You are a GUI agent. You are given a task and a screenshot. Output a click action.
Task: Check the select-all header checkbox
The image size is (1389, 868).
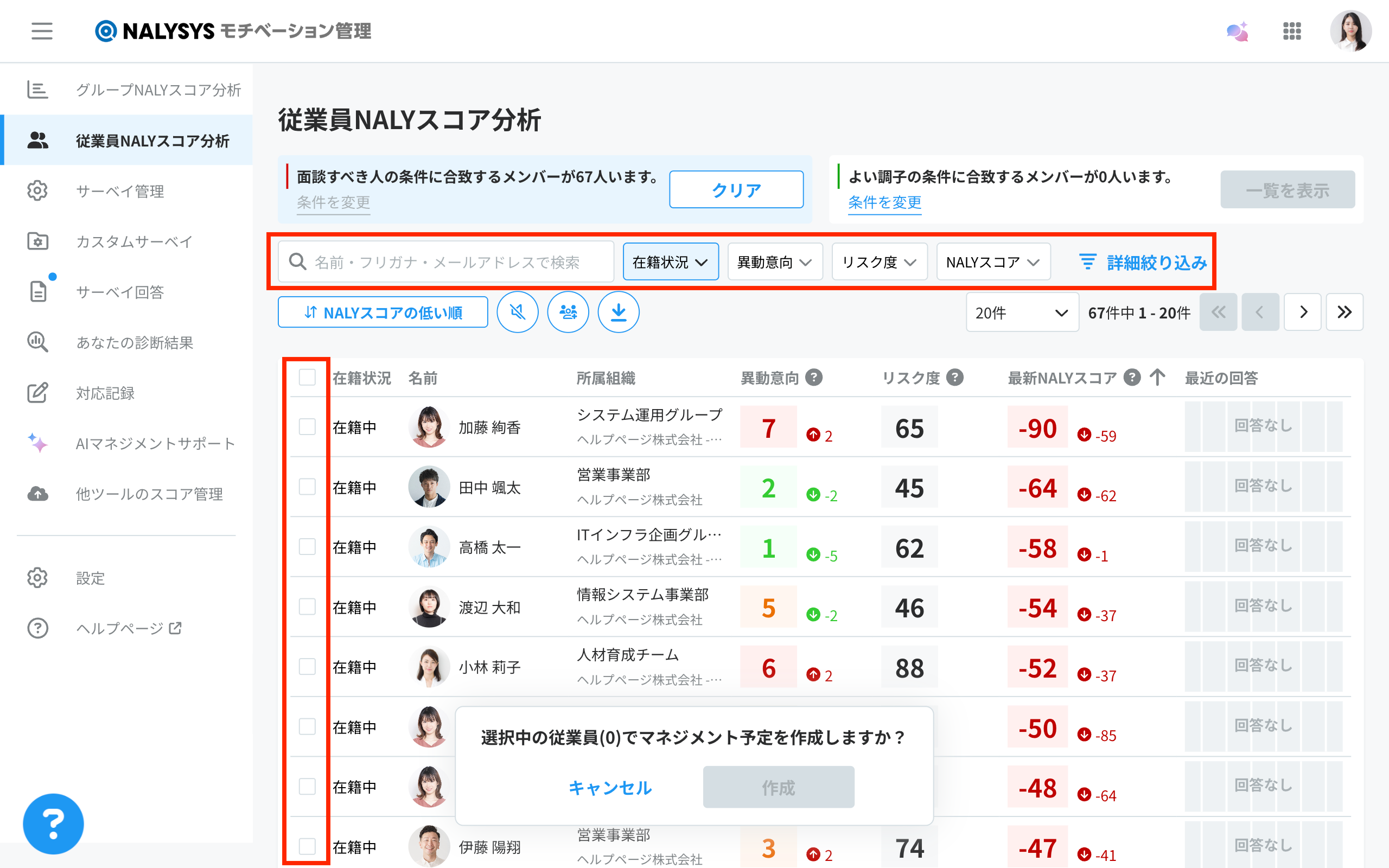(x=307, y=378)
